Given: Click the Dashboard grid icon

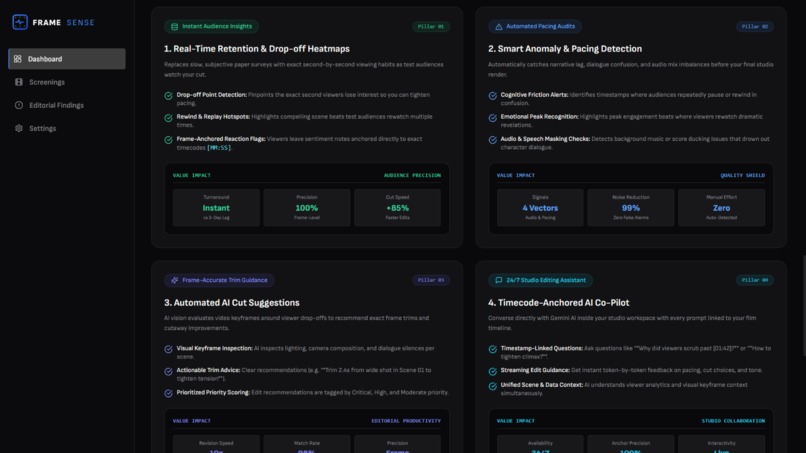Looking at the screenshot, I should click(18, 59).
